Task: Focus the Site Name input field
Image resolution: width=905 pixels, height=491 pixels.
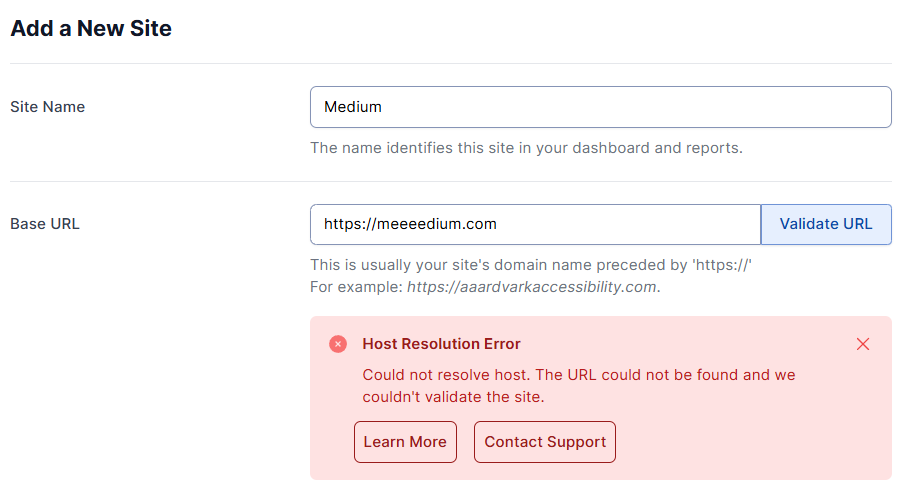Action: [600, 107]
